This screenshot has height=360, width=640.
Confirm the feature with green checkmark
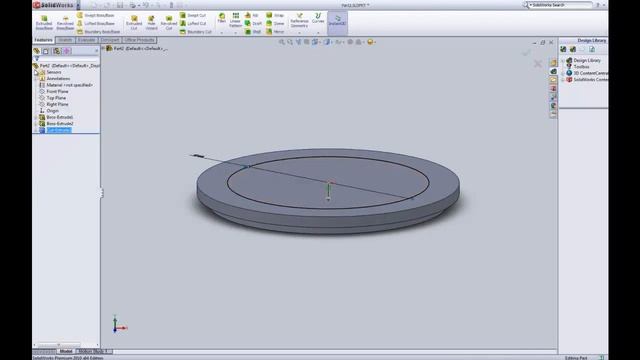pyautogui.click(x=527, y=53)
